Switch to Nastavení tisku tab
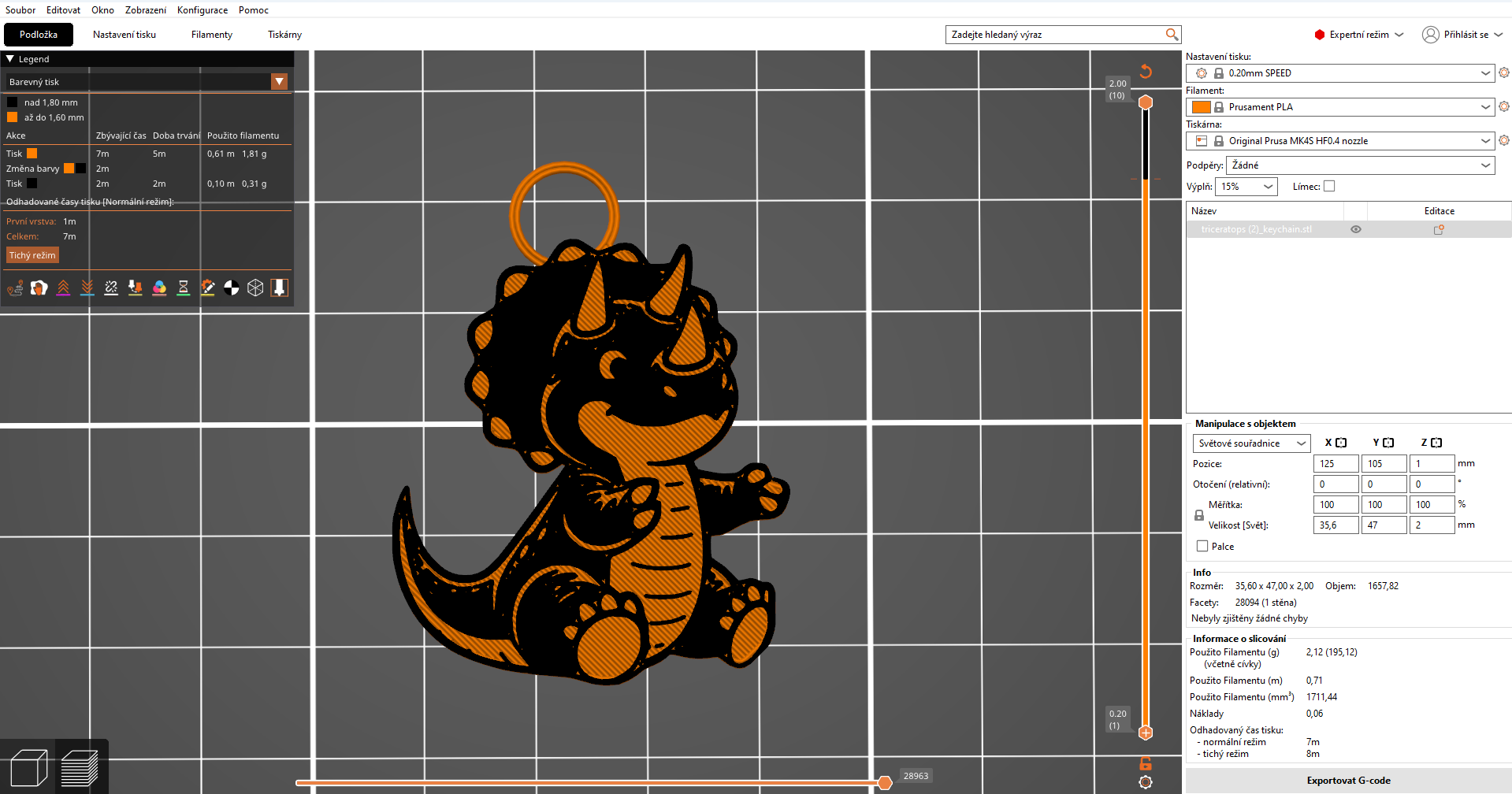1512x794 pixels. point(124,35)
